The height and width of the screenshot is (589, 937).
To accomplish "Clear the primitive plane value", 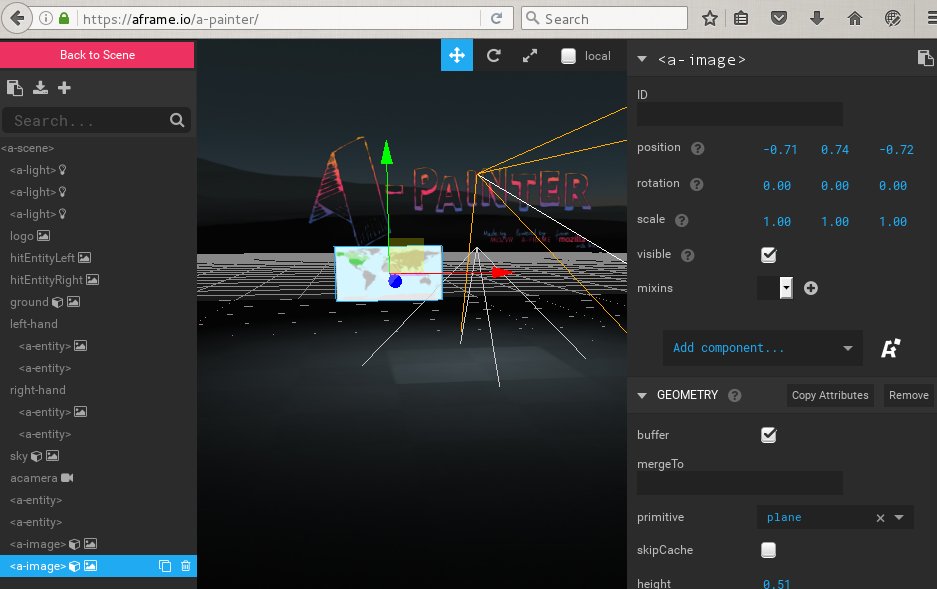I will (880, 518).
